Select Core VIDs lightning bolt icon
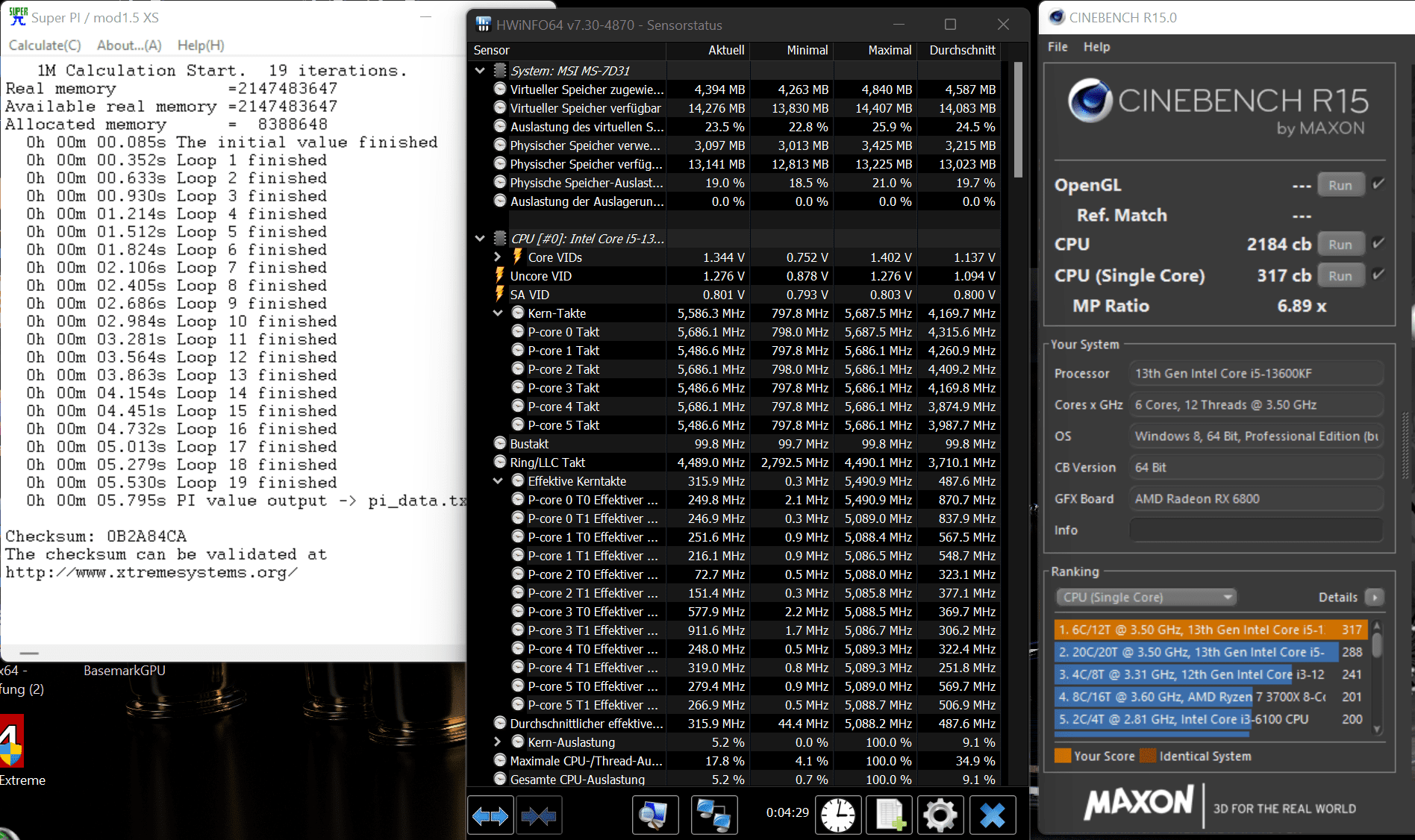1415x840 pixels. point(517,257)
